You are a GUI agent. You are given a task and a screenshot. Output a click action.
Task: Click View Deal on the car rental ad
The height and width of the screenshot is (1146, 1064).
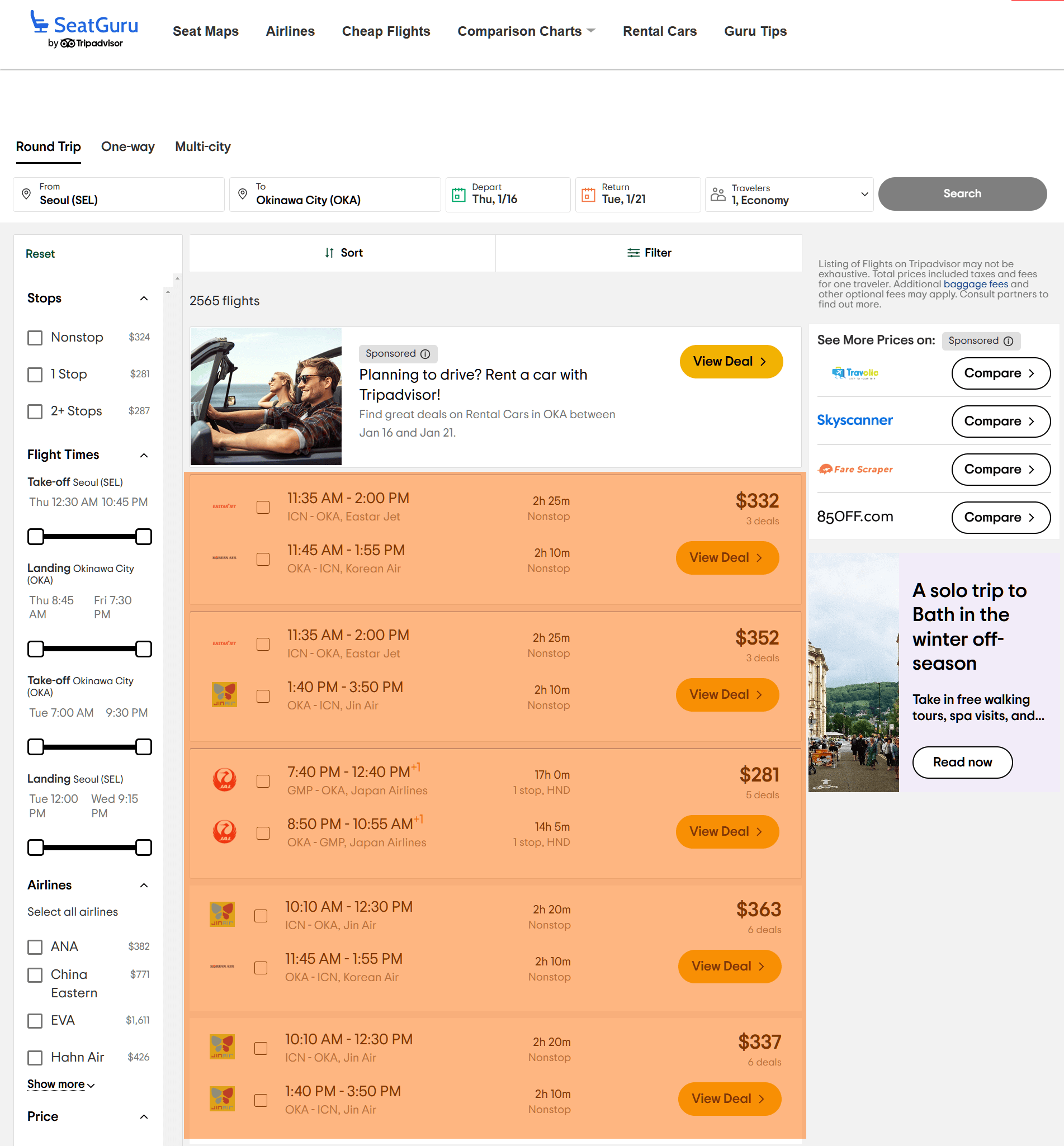[x=731, y=362]
